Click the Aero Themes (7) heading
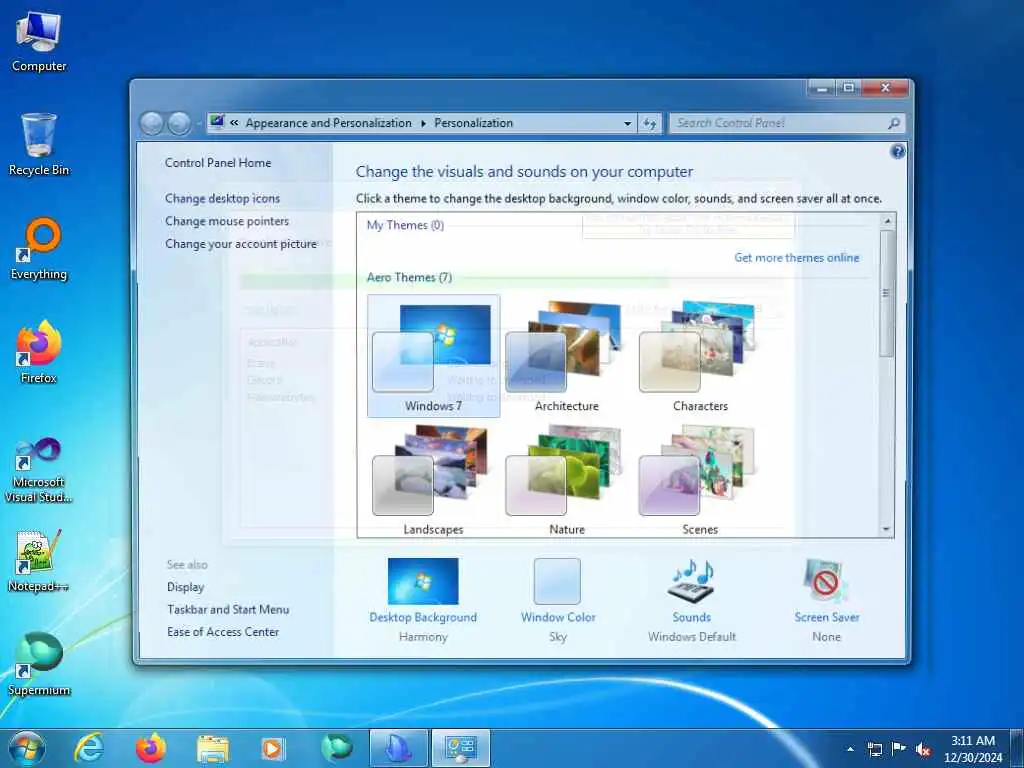This screenshot has width=1024, height=768. tap(409, 278)
